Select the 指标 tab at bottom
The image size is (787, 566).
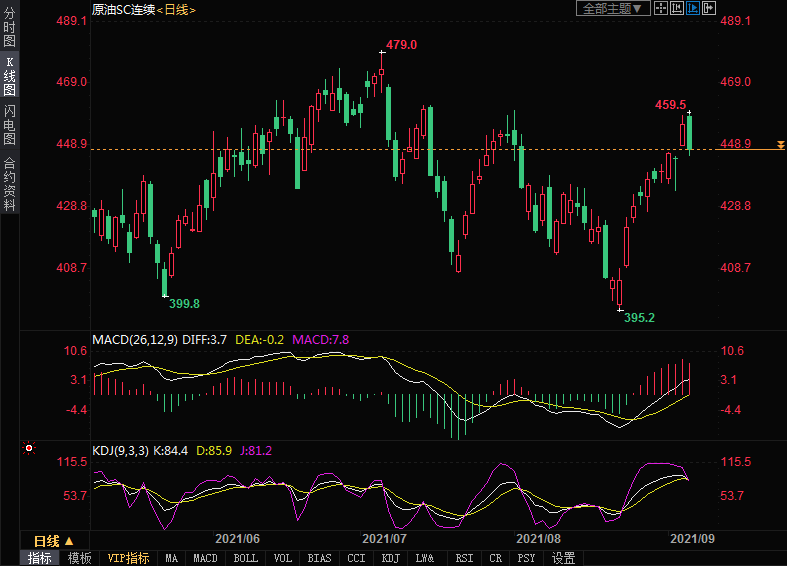pos(40,558)
